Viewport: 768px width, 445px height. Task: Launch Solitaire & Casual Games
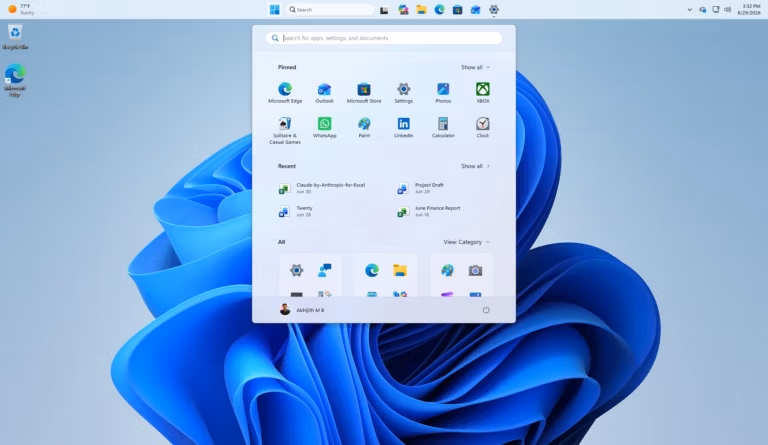[285, 130]
